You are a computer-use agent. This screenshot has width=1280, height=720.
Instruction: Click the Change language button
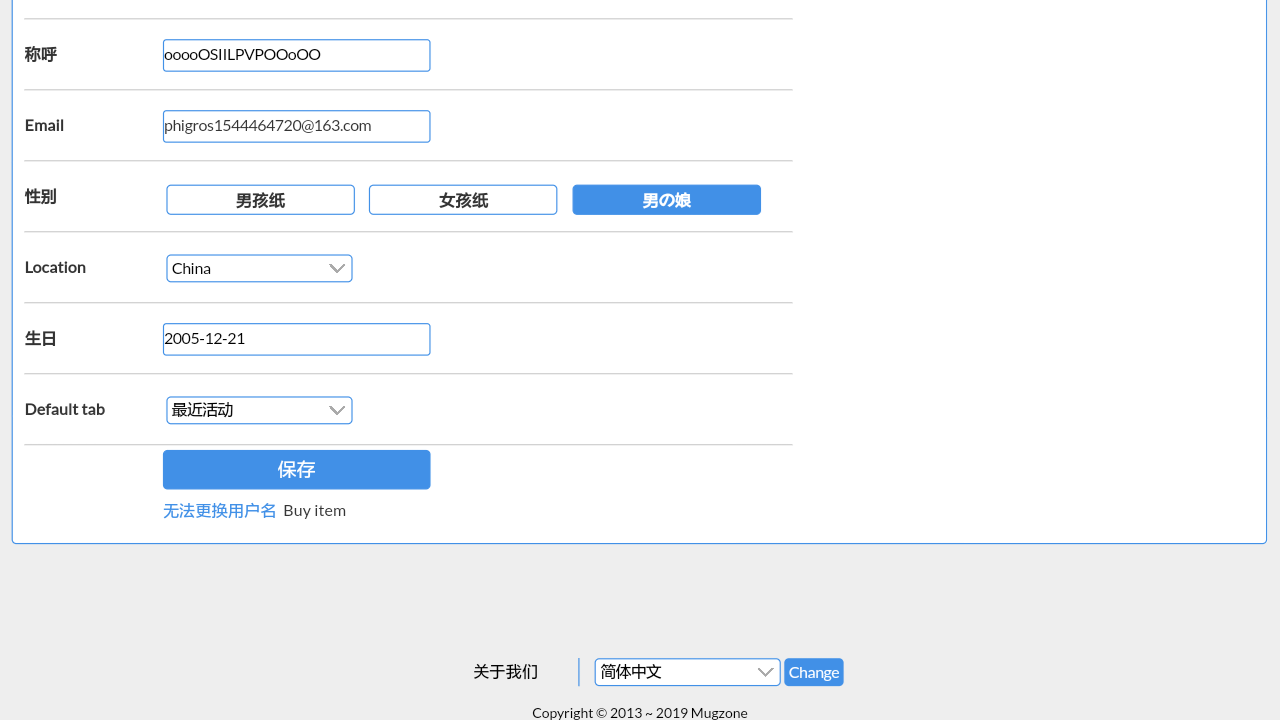coord(814,672)
